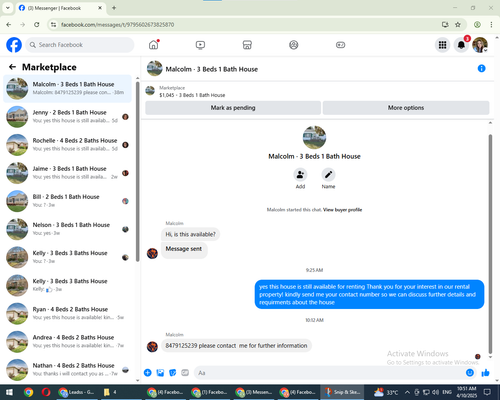Click the large house thumbnail in chat

click(x=314, y=137)
